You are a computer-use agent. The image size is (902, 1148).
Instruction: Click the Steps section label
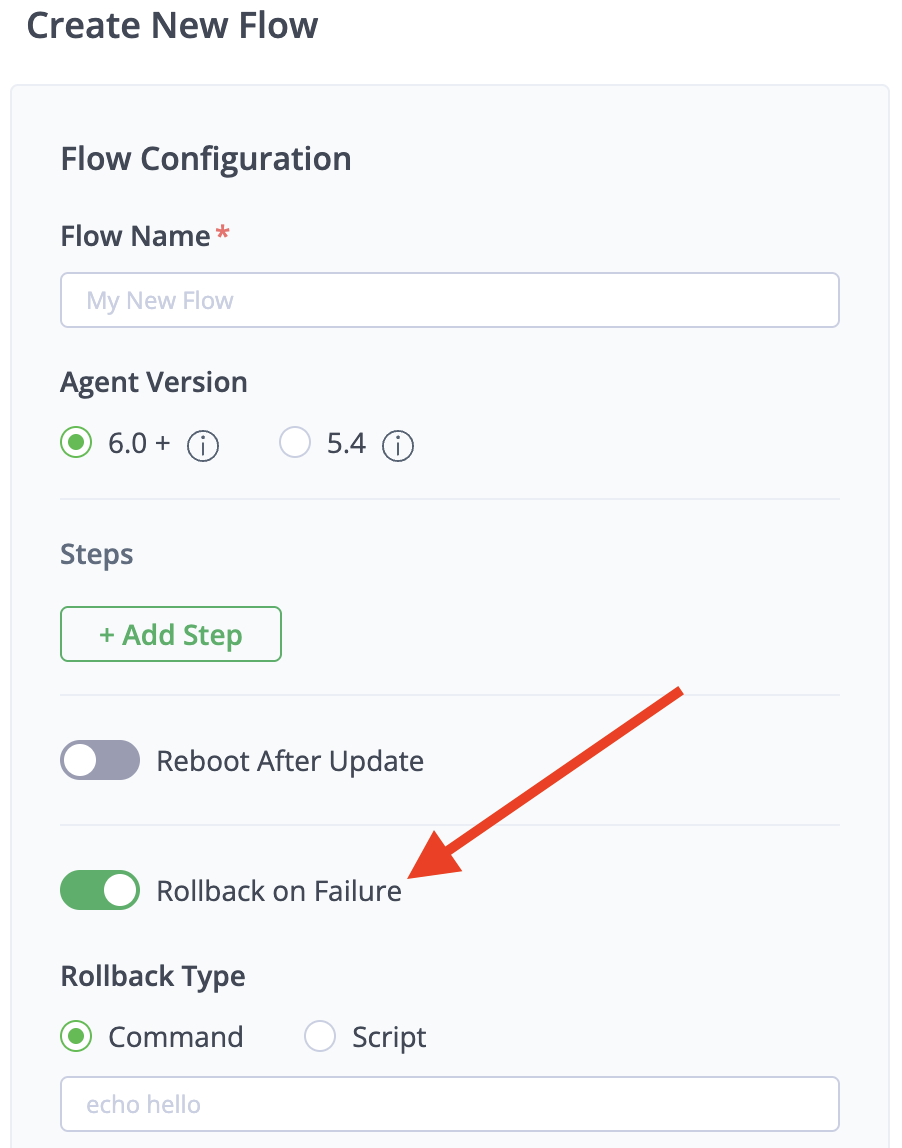(x=97, y=554)
